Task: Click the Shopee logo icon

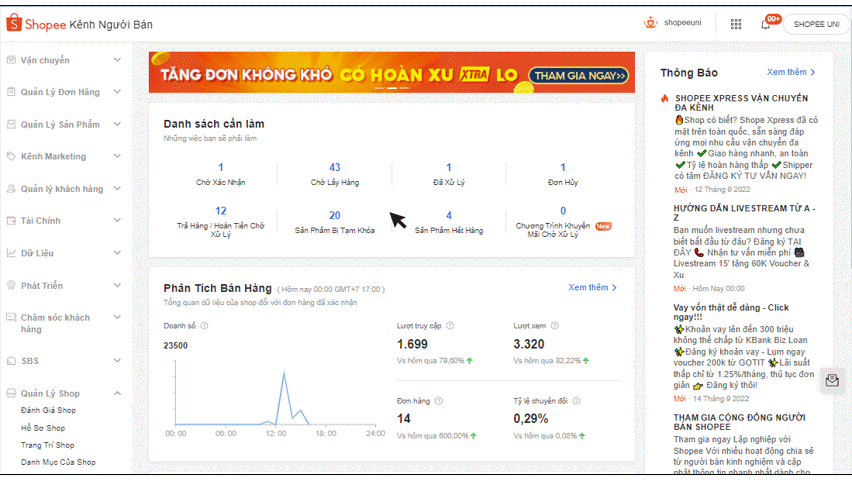Action: pos(14,23)
